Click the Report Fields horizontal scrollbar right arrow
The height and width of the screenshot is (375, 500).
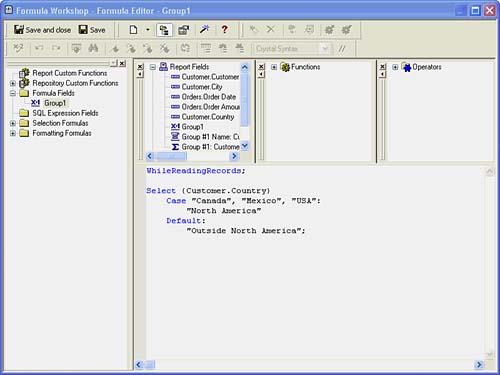tap(234, 156)
